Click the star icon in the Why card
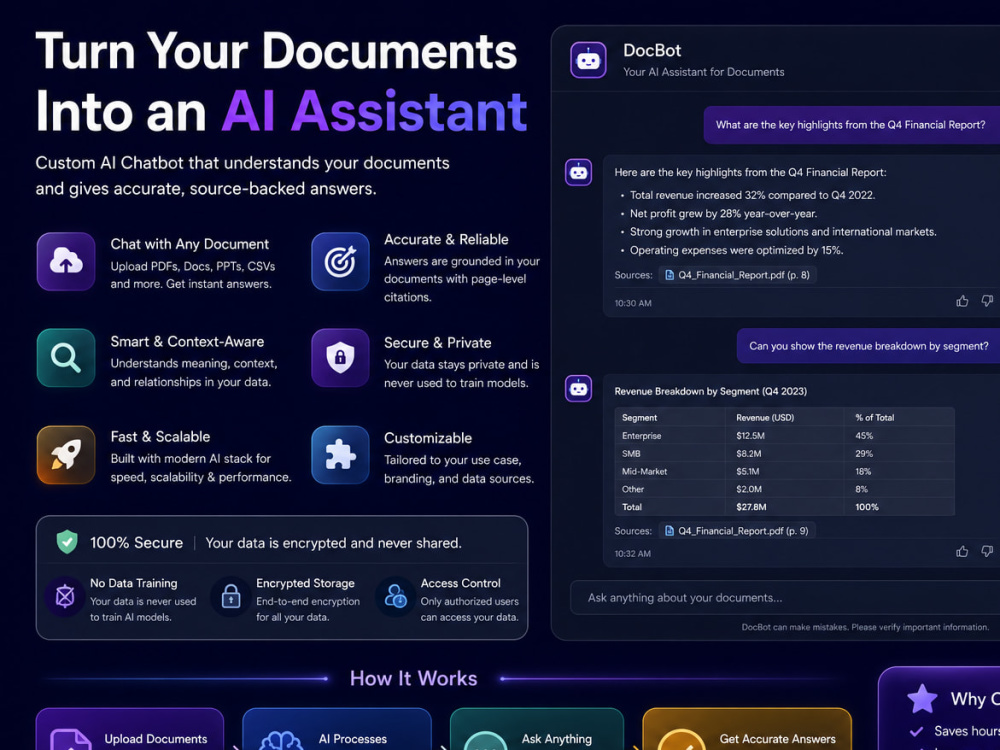 (x=922, y=698)
